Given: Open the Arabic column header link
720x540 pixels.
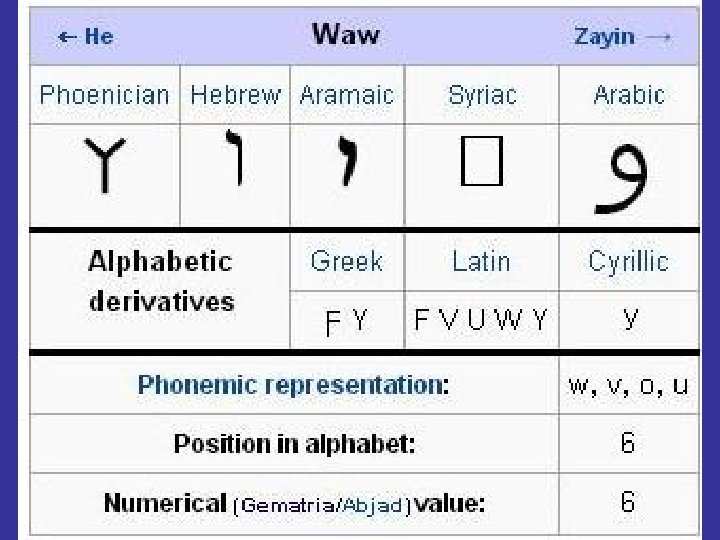Looking at the screenshot, I should tap(628, 95).
